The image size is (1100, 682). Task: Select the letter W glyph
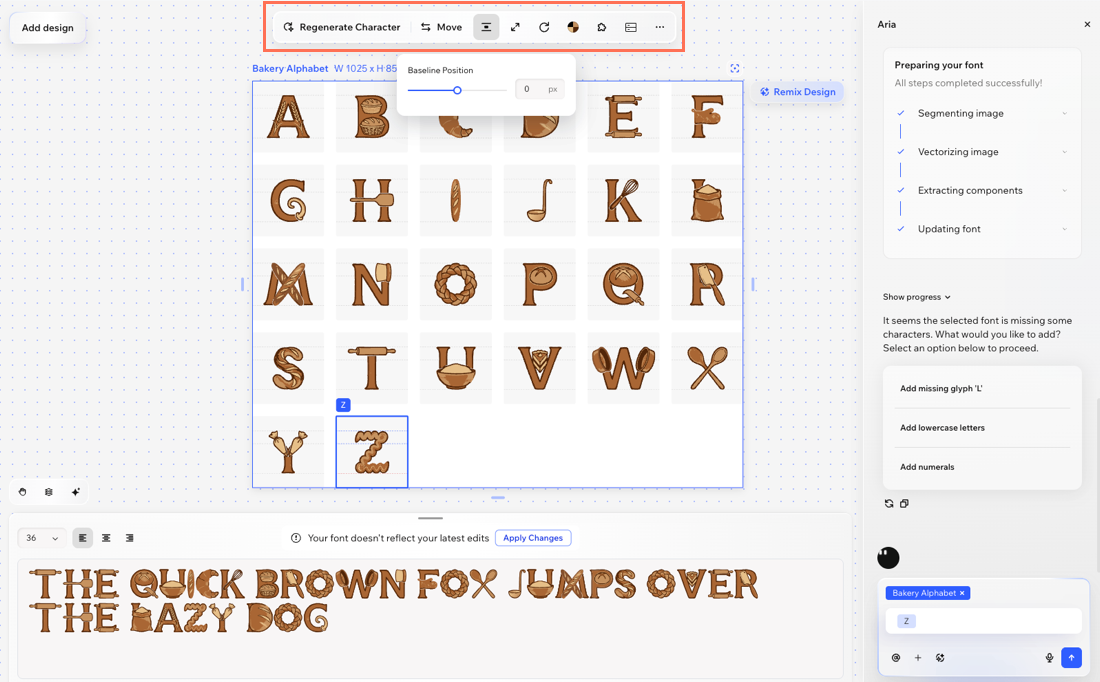tap(623, 368)
